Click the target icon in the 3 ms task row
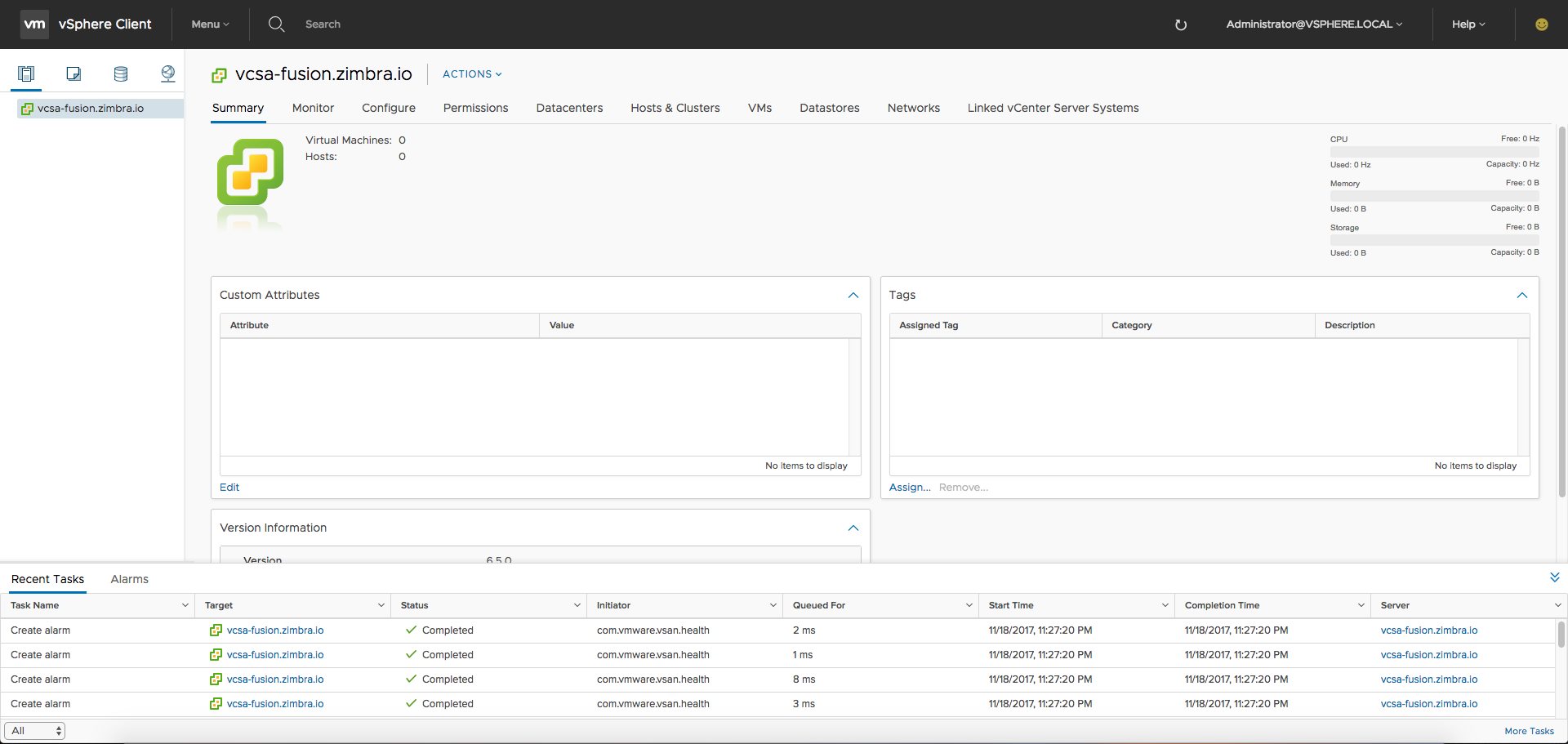This screenshot has width=1568, height=744. click(216, 704)
